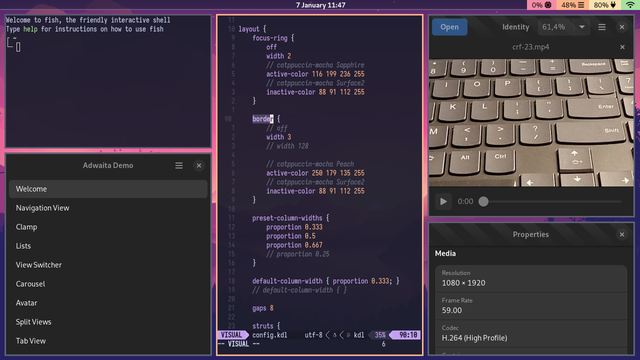Click the date and time in top bar
The width and height of the screenshot is (640, 360).
coord(320,5)
